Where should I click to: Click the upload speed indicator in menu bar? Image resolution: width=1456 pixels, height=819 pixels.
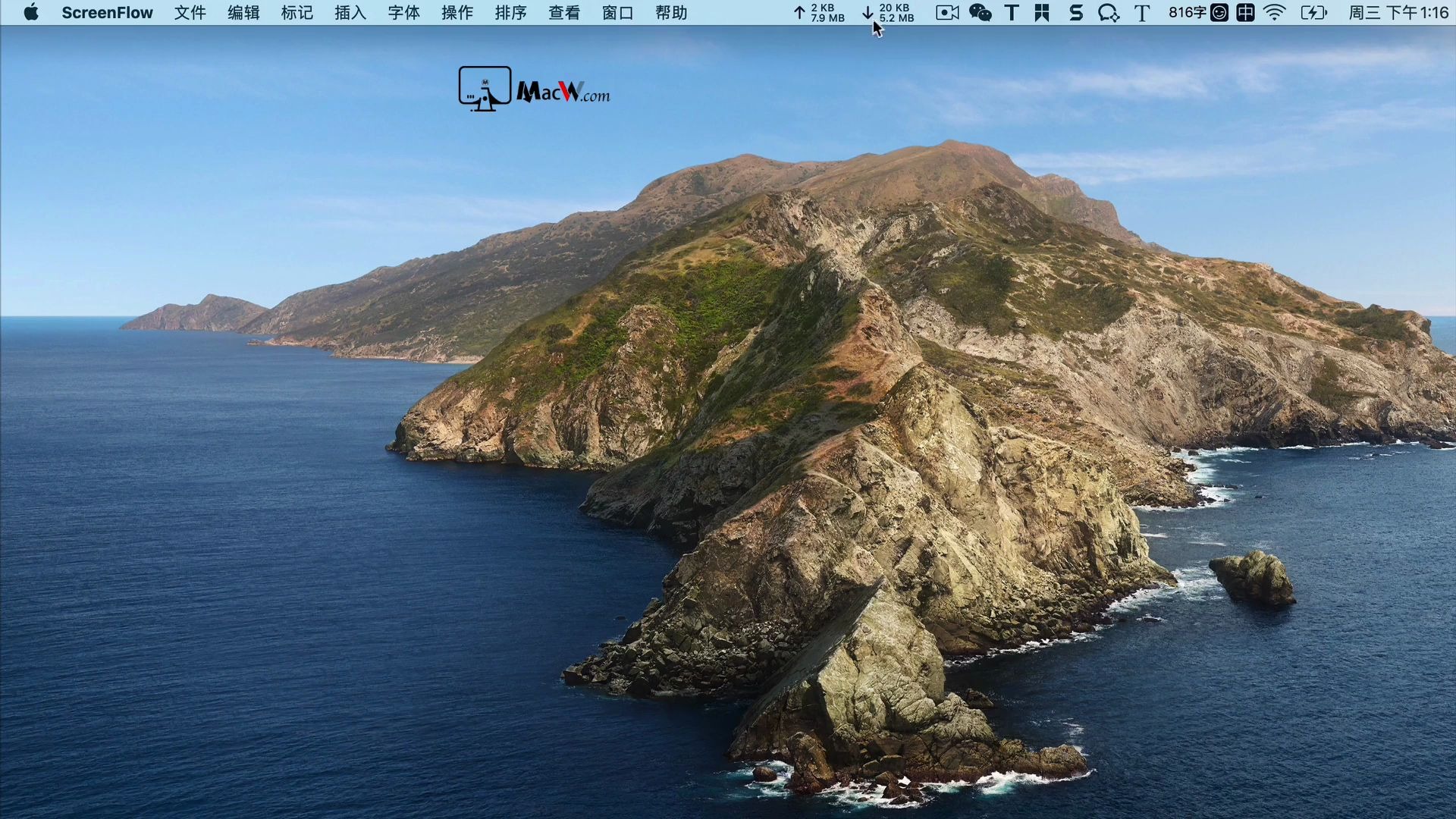click(x=819, y=13)
